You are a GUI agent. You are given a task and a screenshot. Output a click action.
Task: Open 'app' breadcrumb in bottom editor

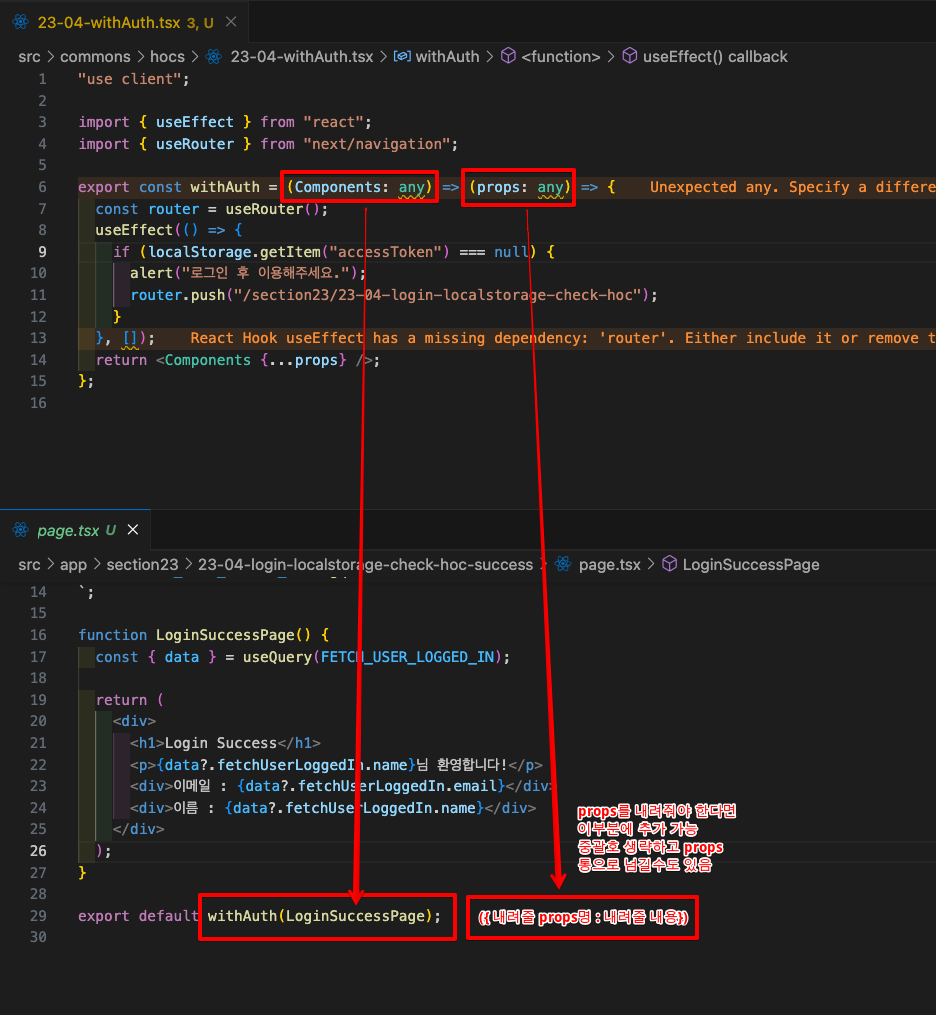click(x=73, y=565)
